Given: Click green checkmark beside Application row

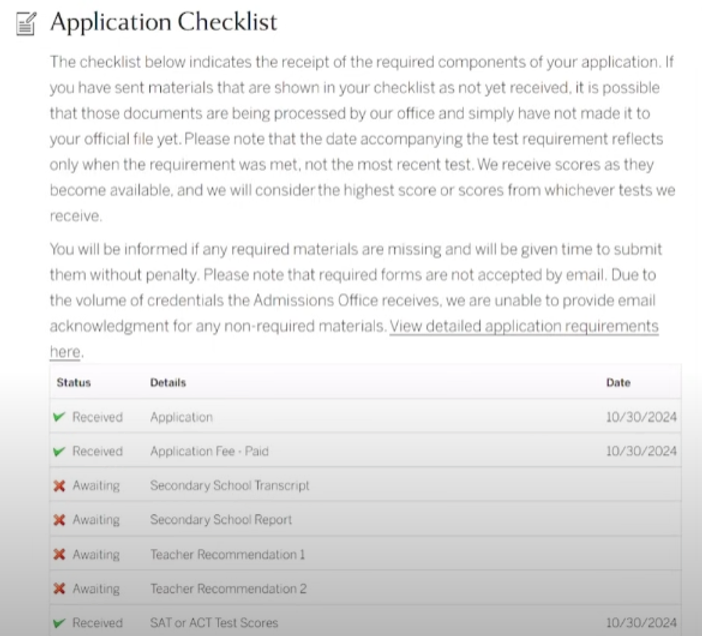Looking at the screenshot, I should point(59,417).
